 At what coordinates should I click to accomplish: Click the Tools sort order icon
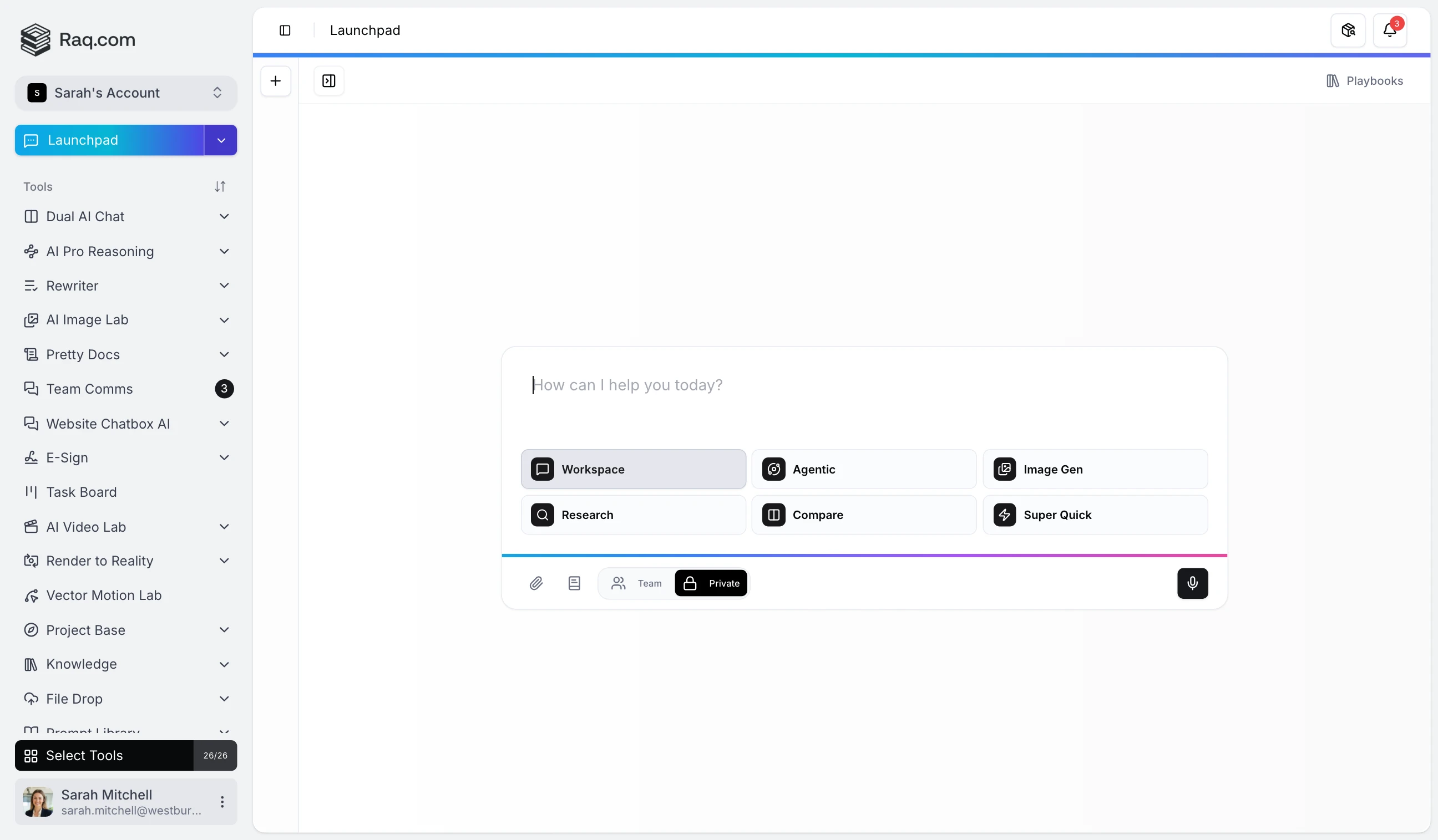click(220, 186)
